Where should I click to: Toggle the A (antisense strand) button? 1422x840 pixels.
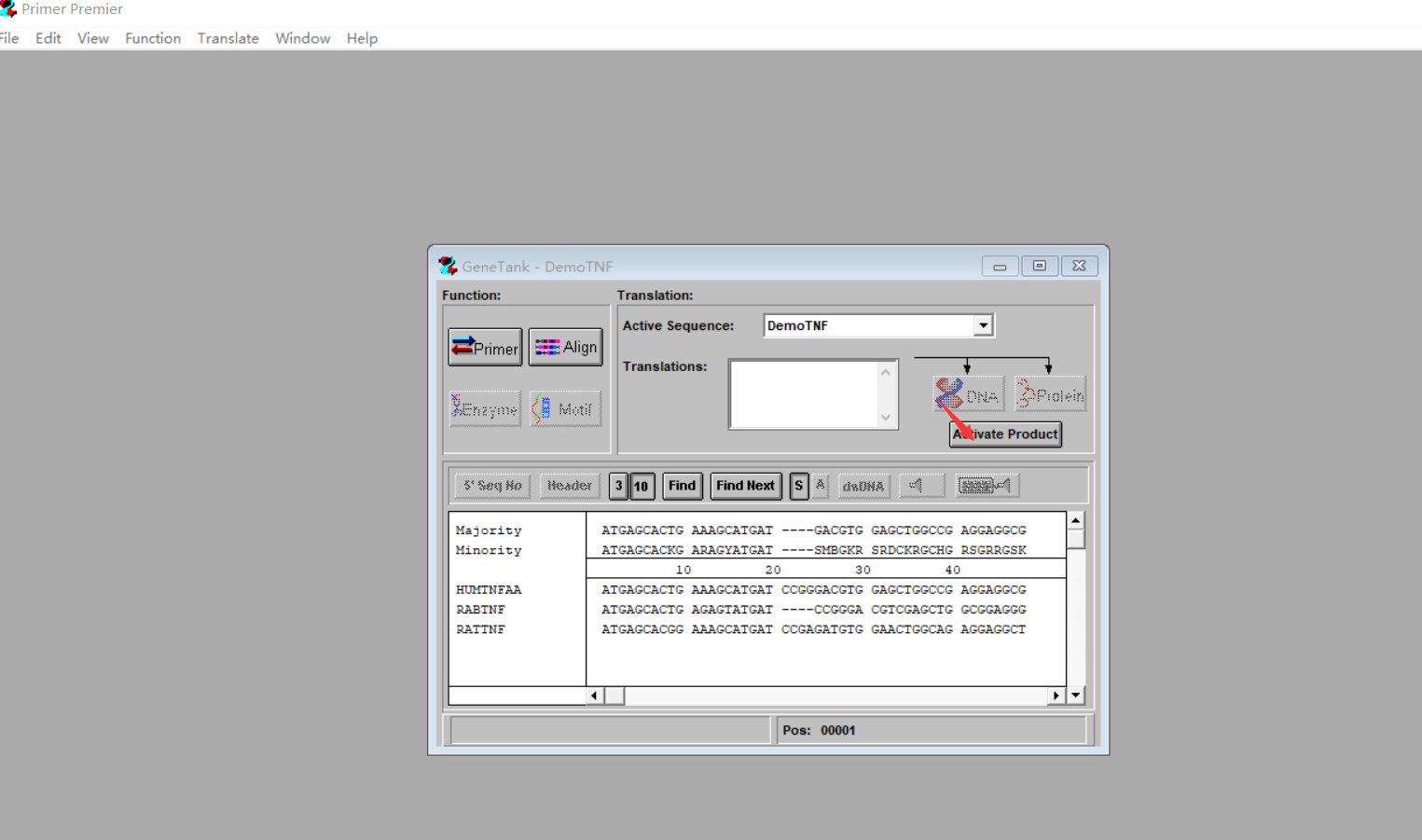coord(821,486)
